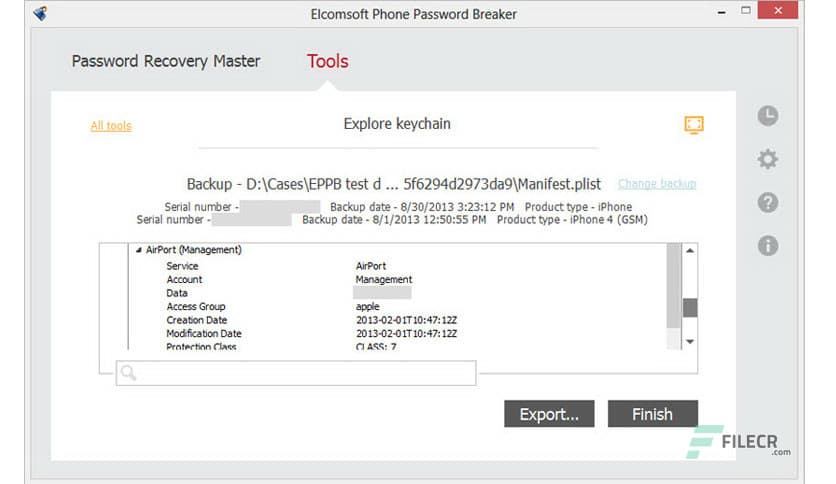Collapse the AirPort (Management) tree node
The width and height of the screenshot is (836, 484).
(x=139, y=249)
